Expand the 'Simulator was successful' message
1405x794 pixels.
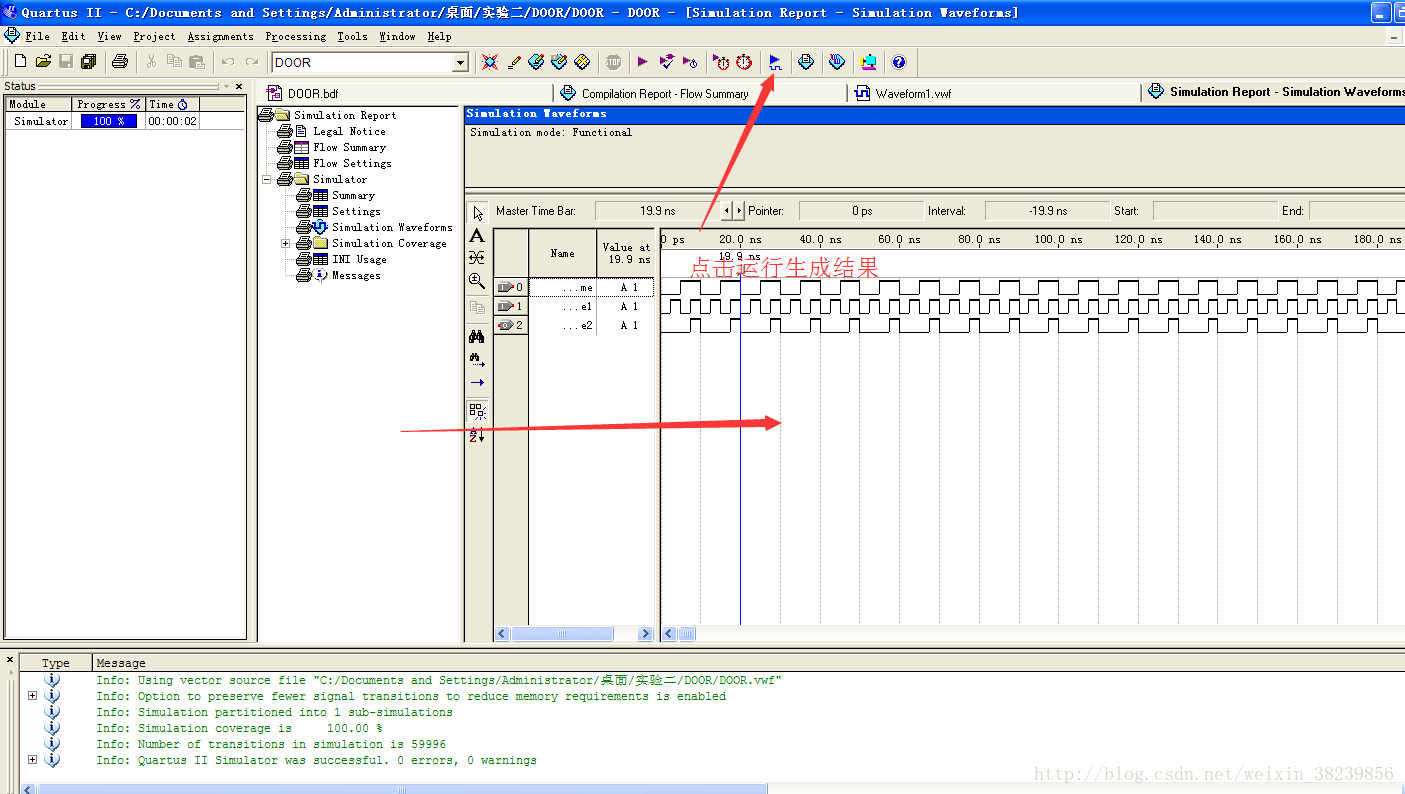(x=32, y=760)
